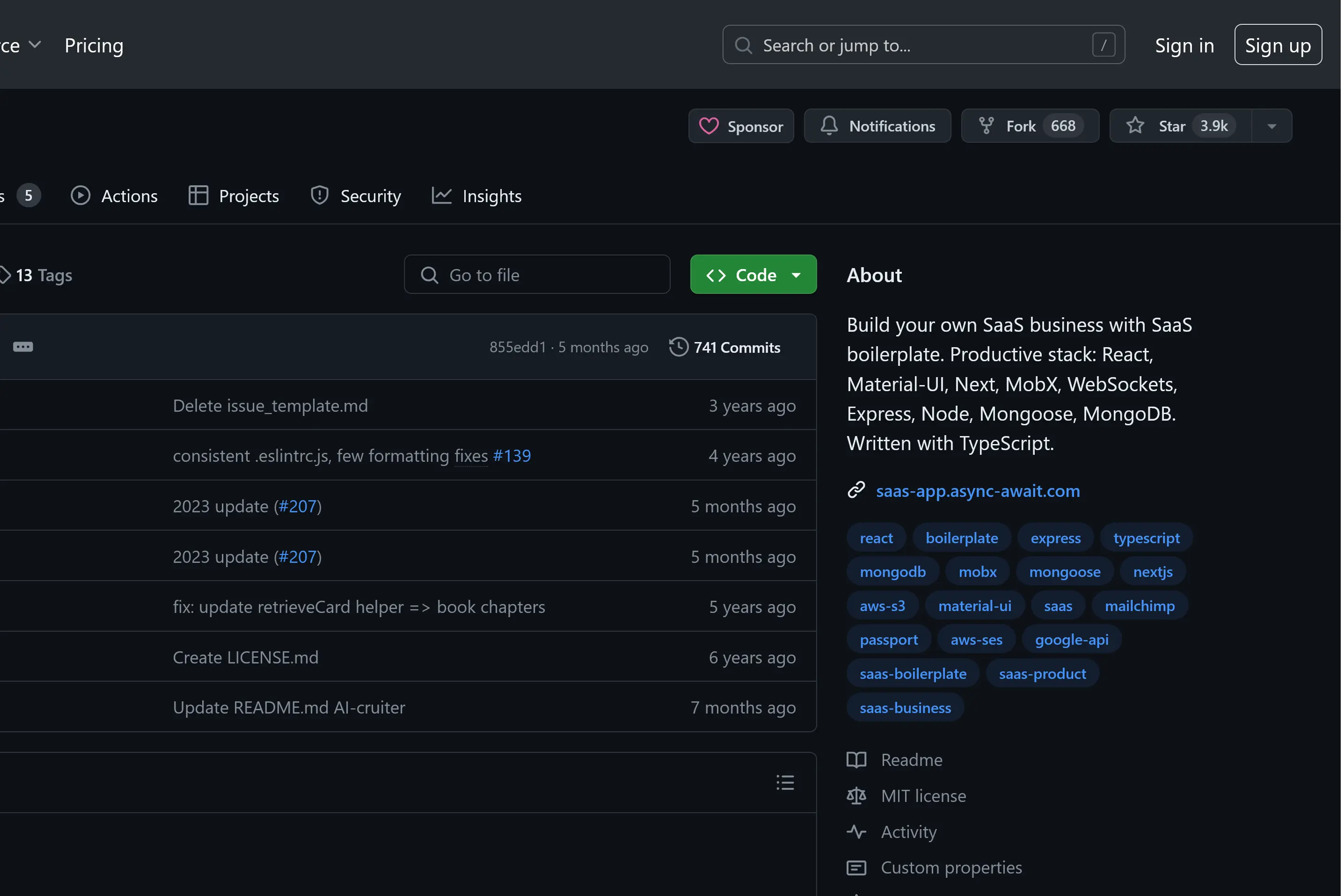Click the 7 months ago timestamp

point(742,707)
